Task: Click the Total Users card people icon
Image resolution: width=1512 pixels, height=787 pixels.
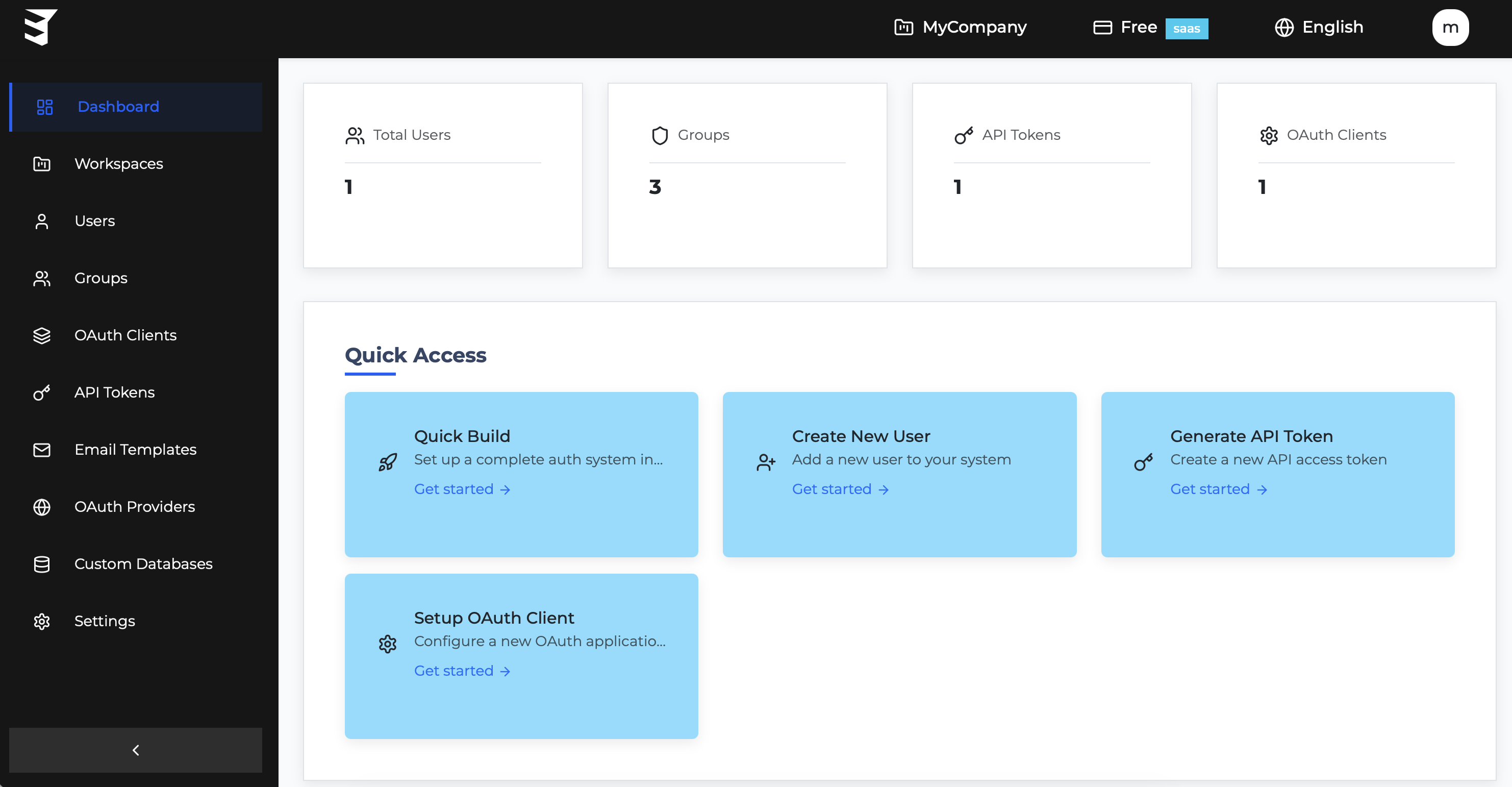Action: click(x=355, y=136)
